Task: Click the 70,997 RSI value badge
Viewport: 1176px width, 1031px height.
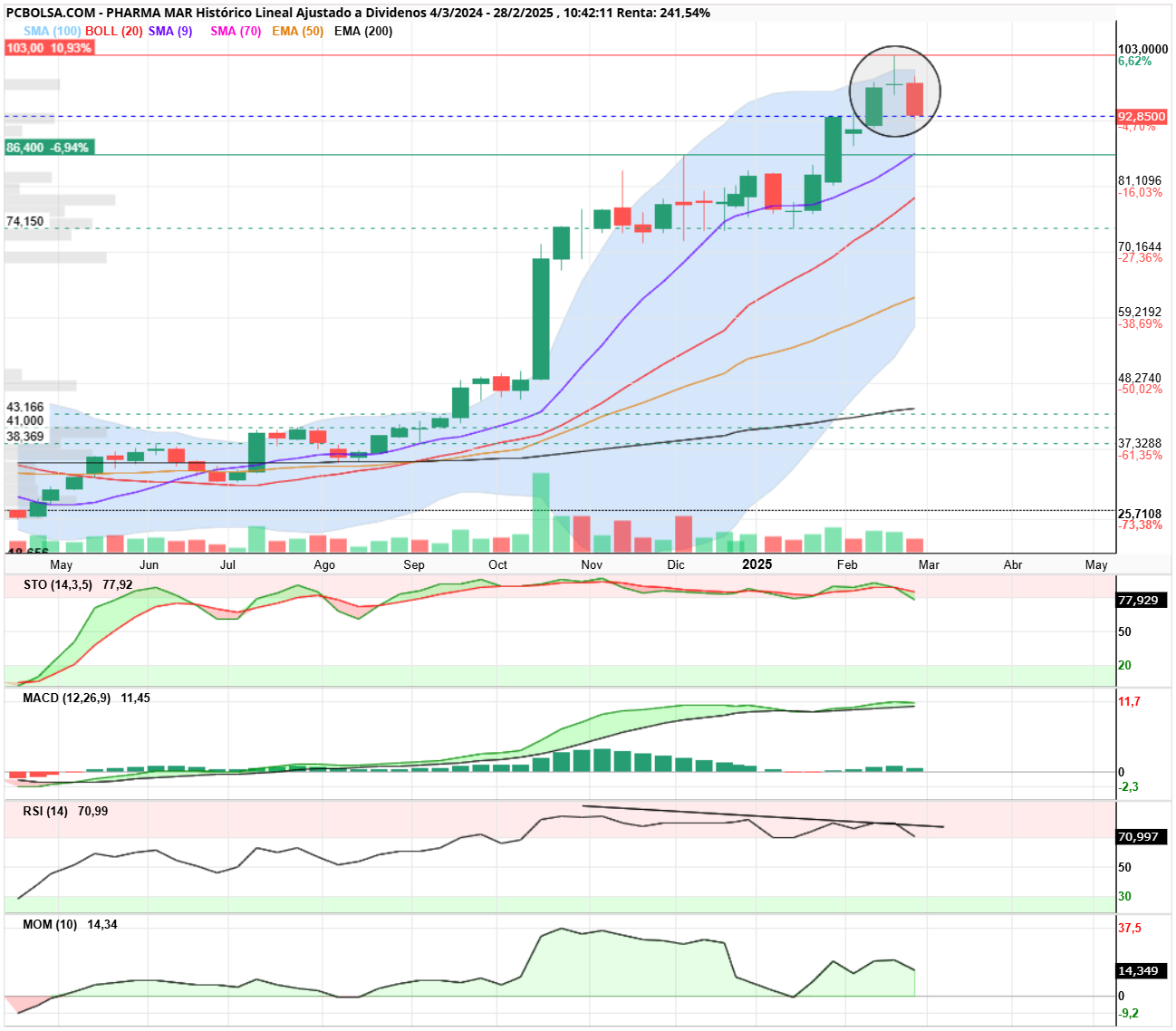Action: pos(1142,836)
